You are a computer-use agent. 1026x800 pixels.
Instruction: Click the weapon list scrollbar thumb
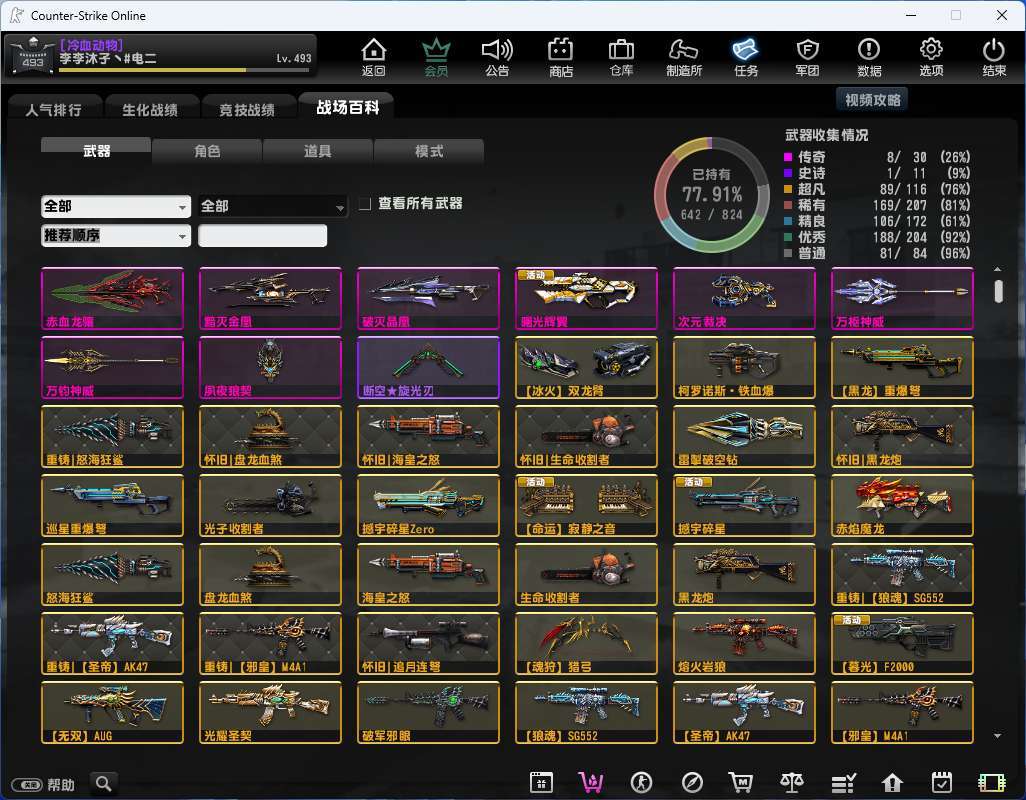pos(998,291)
